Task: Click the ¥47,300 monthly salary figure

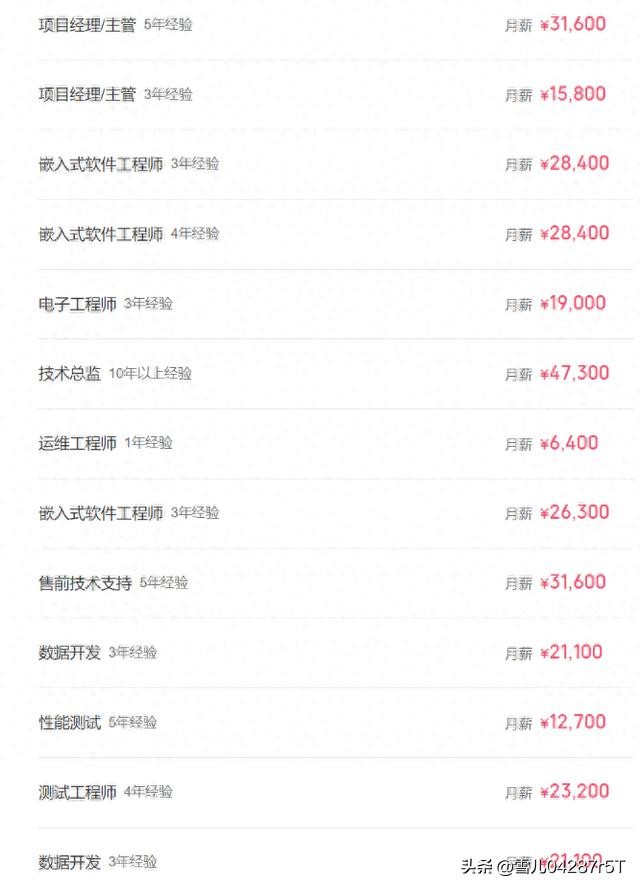Action: 573,373
